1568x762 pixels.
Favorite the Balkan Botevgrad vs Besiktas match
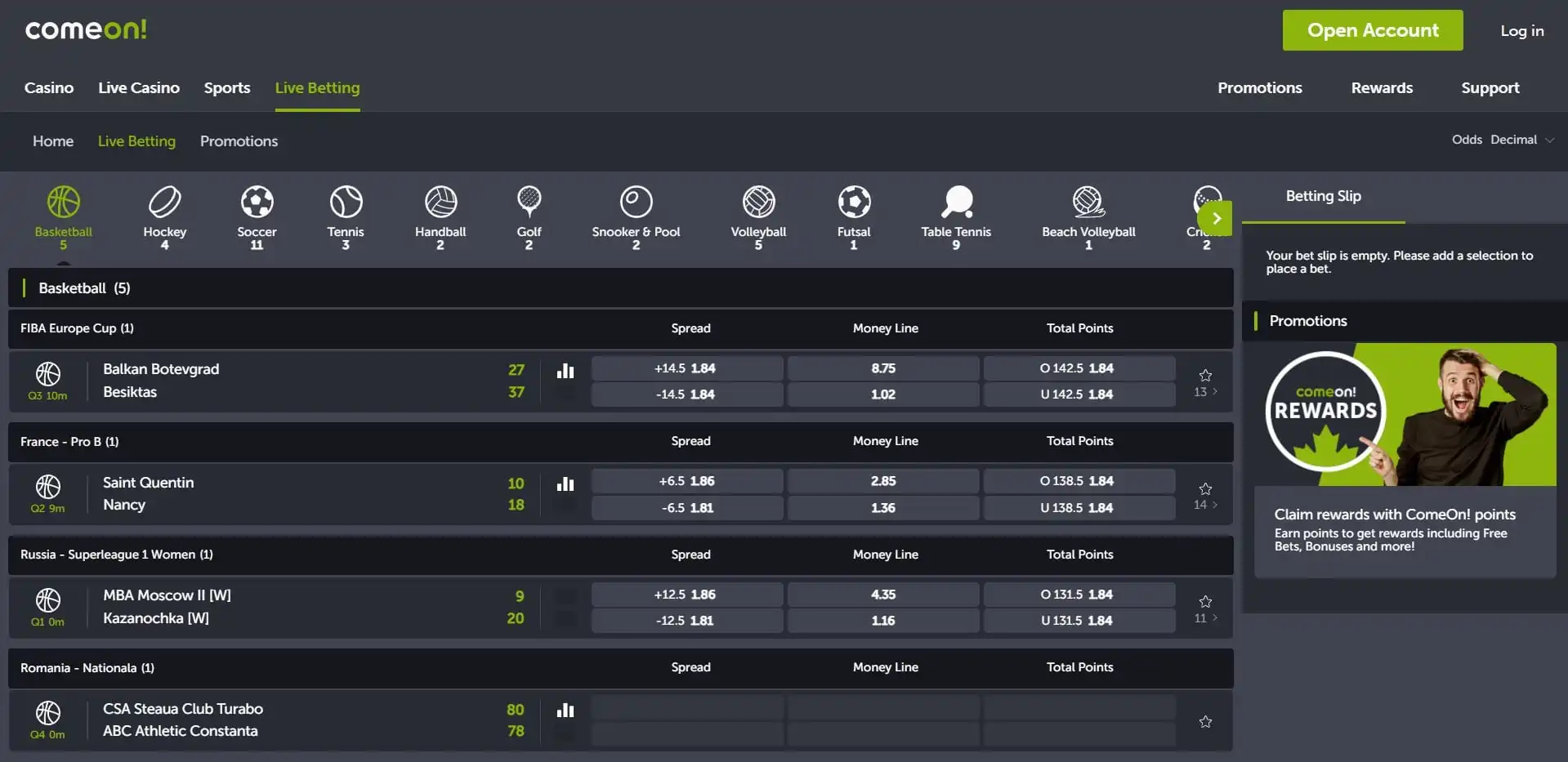click(1205, 375)
